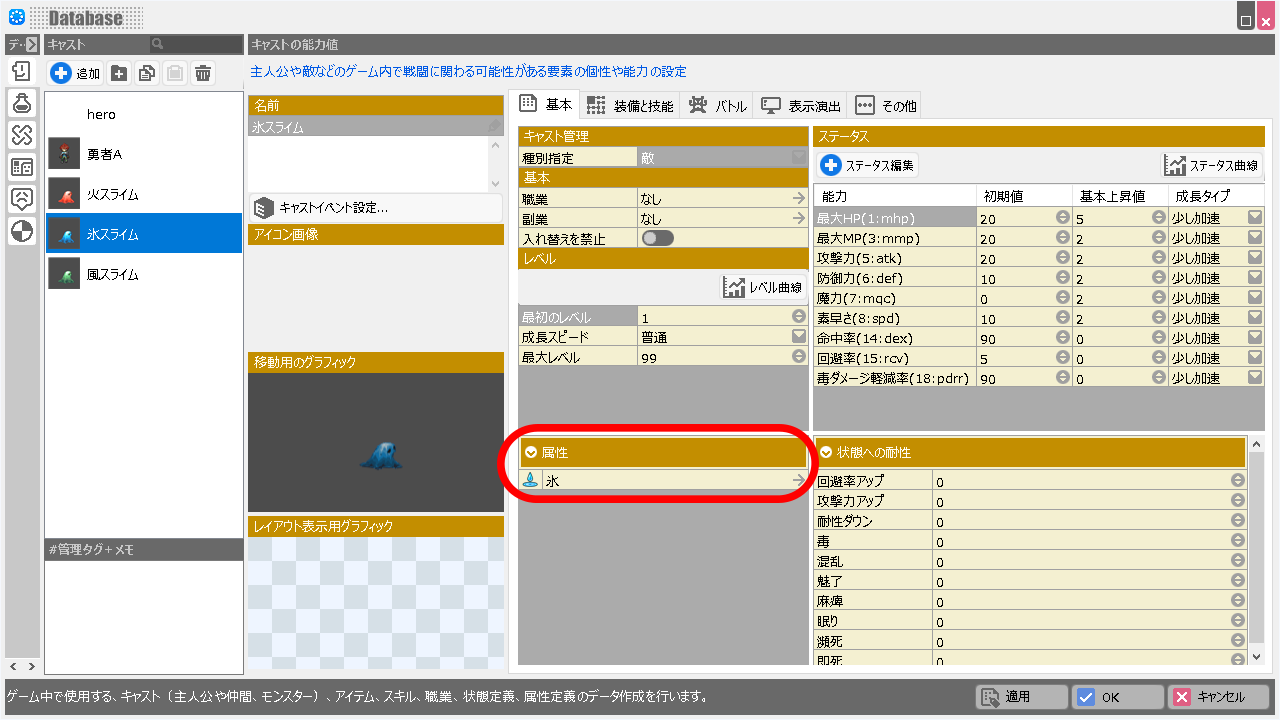Screen dimensions: 1280x720
Task: Collapse the 状態への耐性 section
Action: point(827,453)
